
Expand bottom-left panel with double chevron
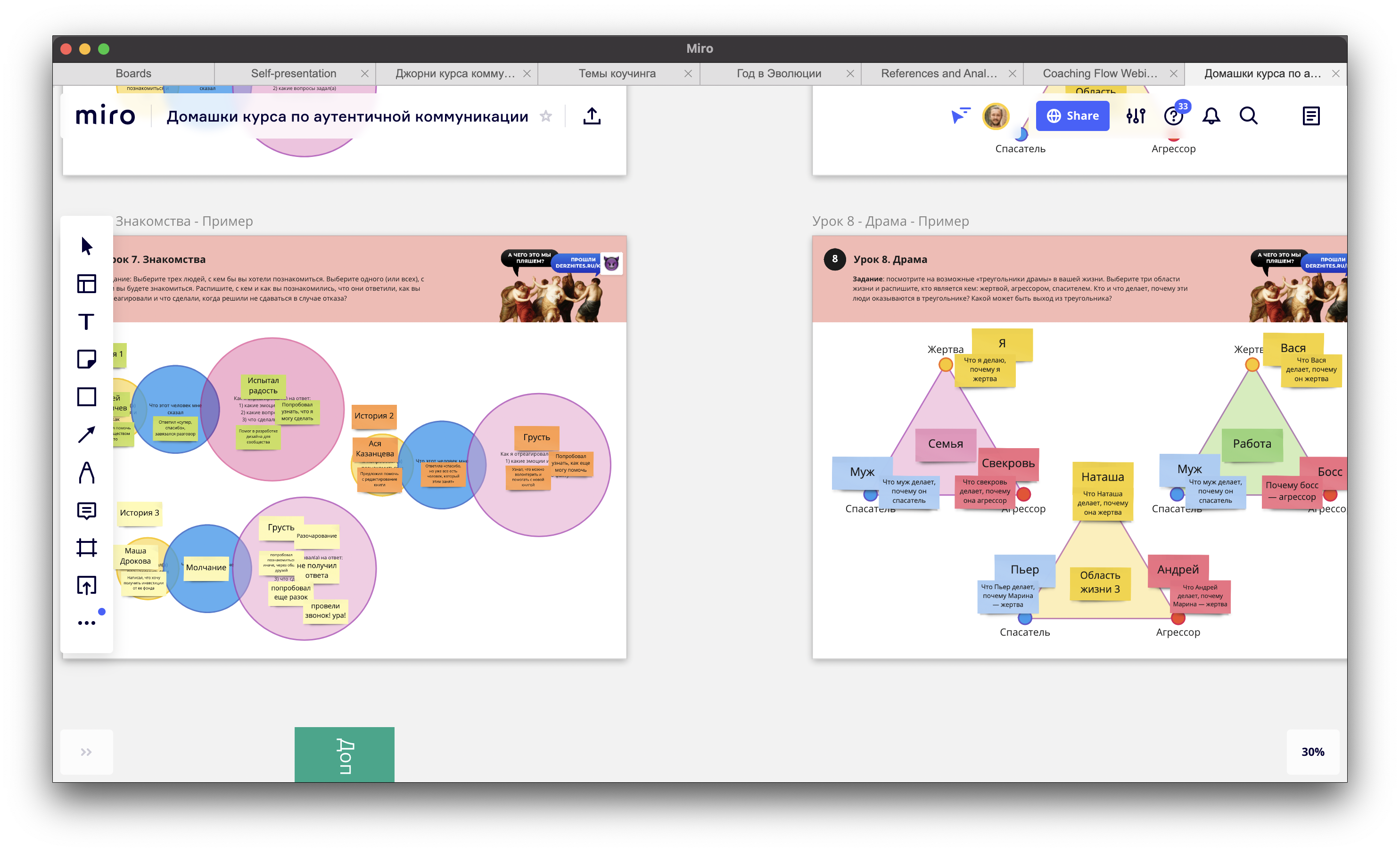[86, 752]
